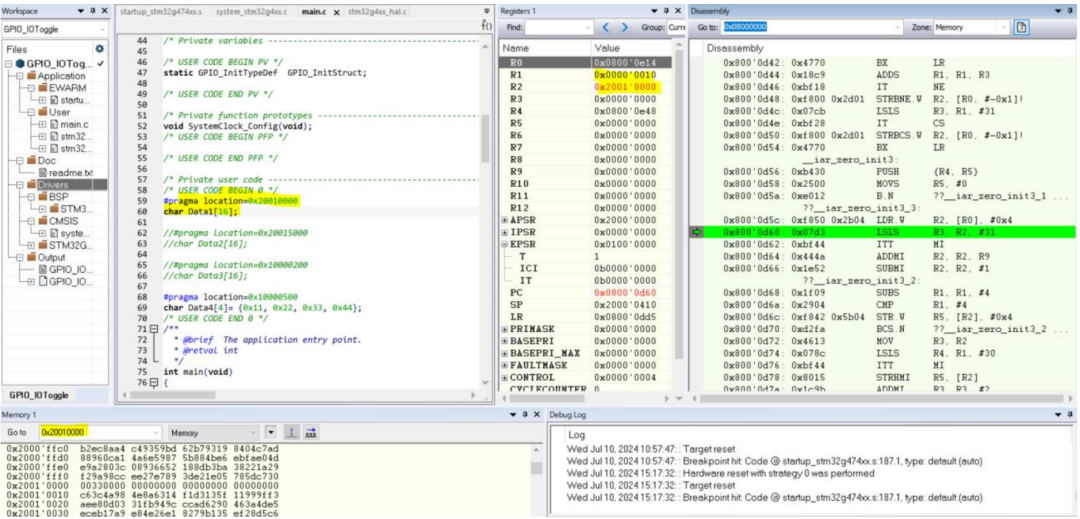The height and width of the screenshot is (519, 1080).
Task: Collapse the User folder node
Action: click(32, 112)
